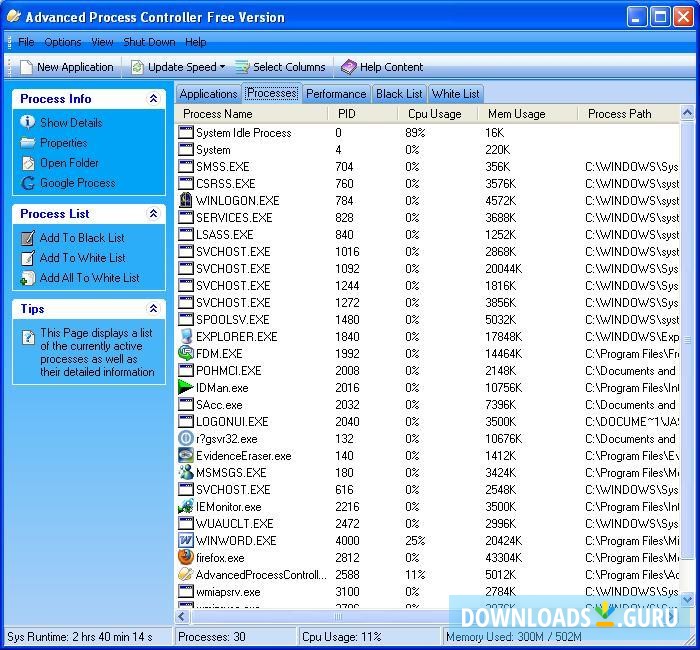Open Help Content book icon
Screen dimensions: 700x650
tap(349, 67)
